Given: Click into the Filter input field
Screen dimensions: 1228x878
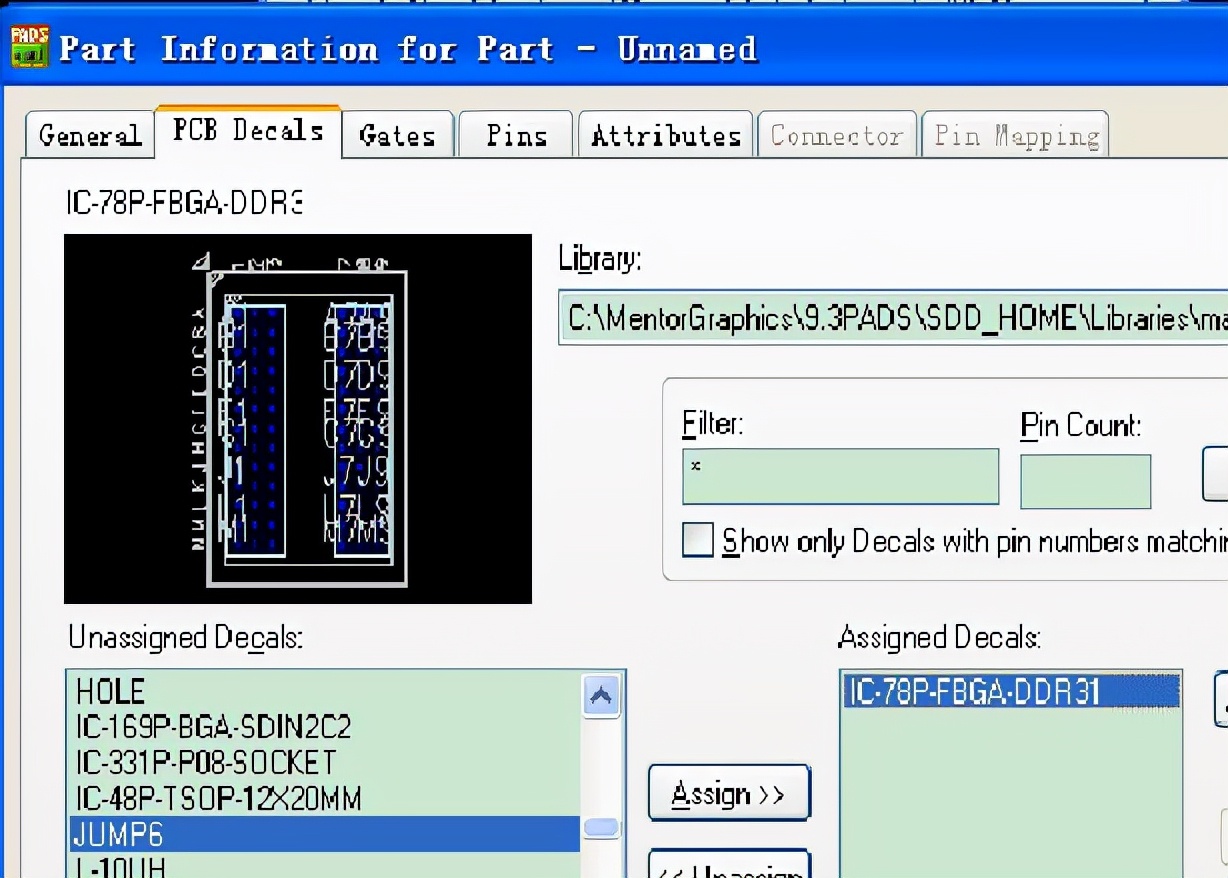Looking at the screenshot, I should 840,476.
